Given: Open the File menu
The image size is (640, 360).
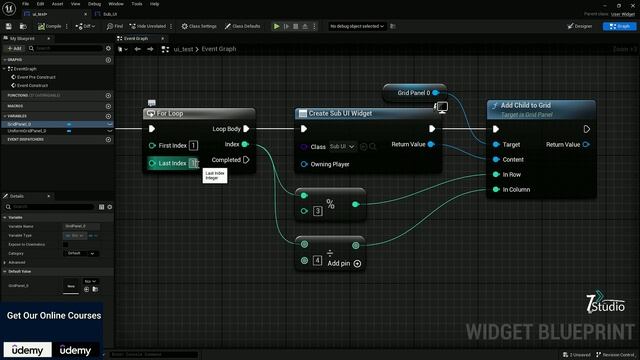Looking at the screenshot, I should (x=25, y=4).
